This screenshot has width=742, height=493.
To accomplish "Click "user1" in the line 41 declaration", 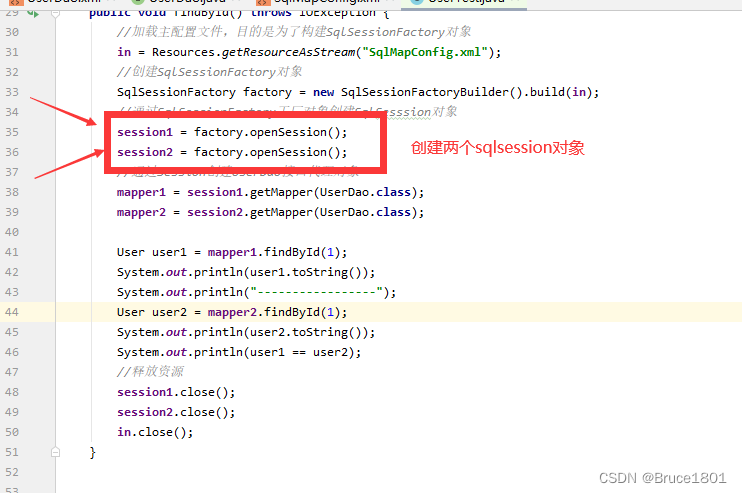I will click(x=169, y=252).
